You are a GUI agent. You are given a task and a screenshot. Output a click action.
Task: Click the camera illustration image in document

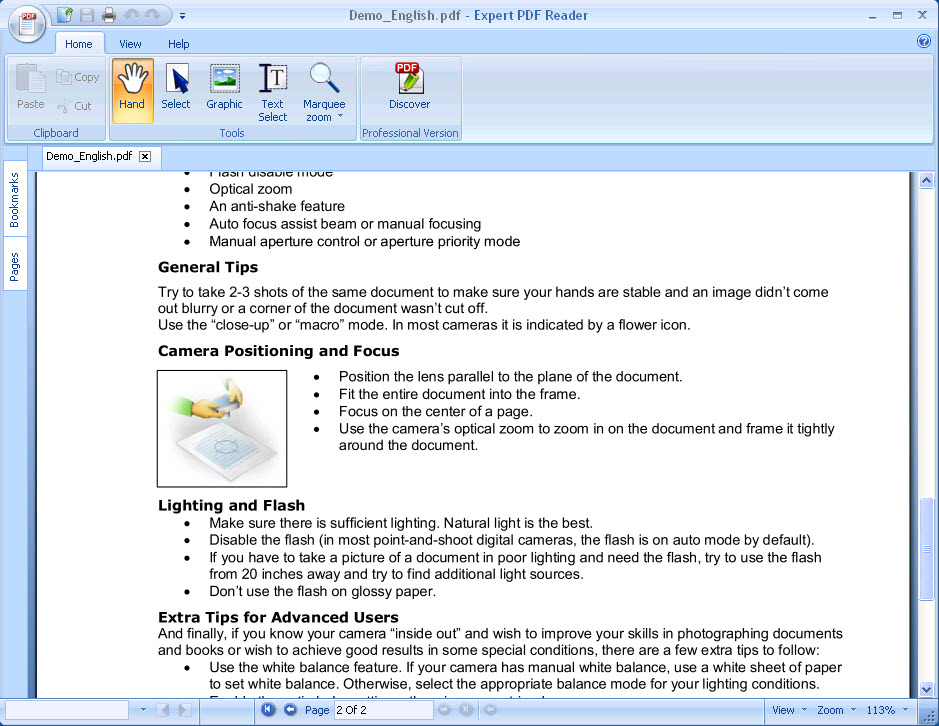222,428
